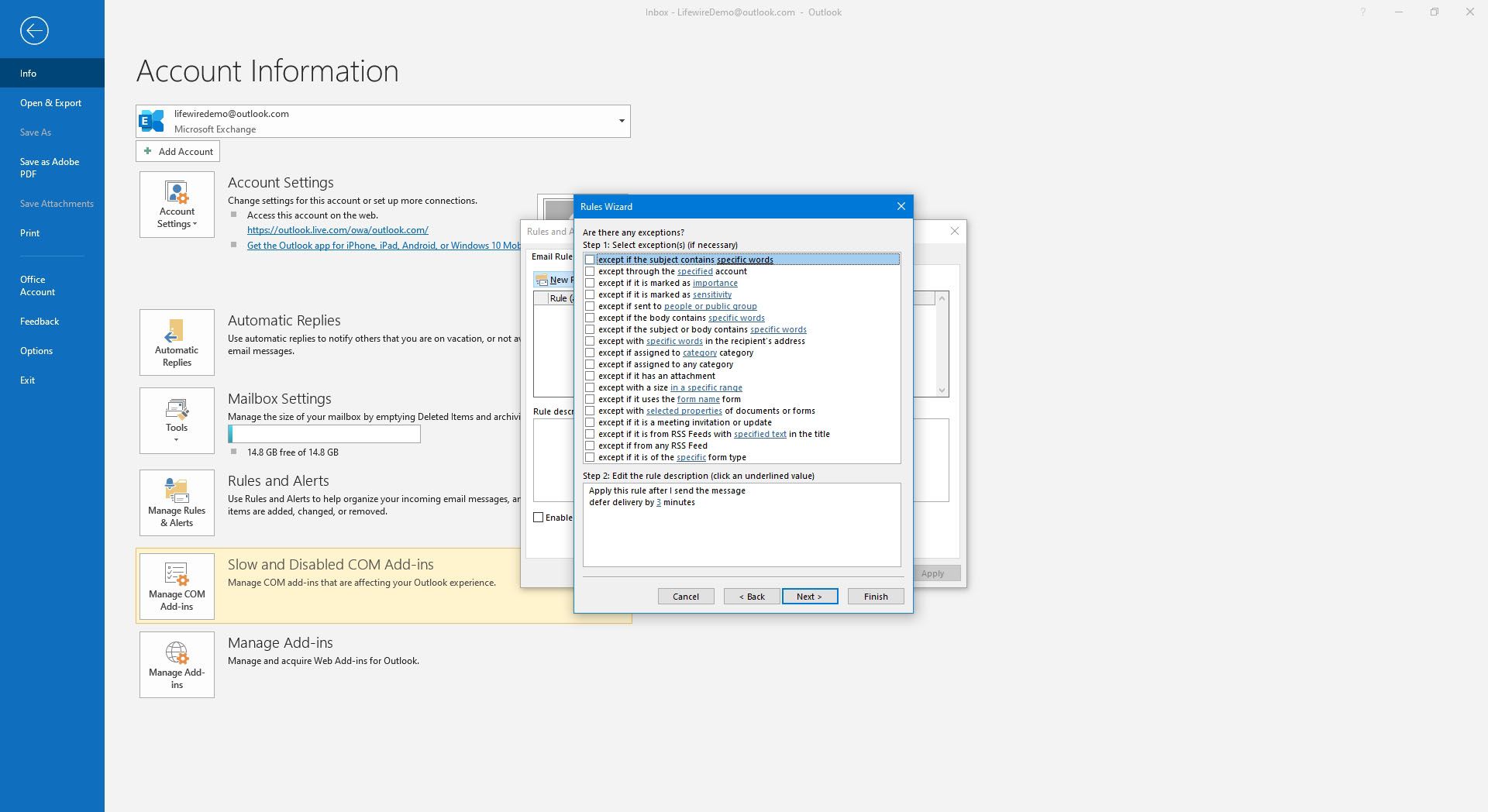Check 'except if it has an attachment'
This screenshot has width=1488, height=812.
click(x=590, y=377)
